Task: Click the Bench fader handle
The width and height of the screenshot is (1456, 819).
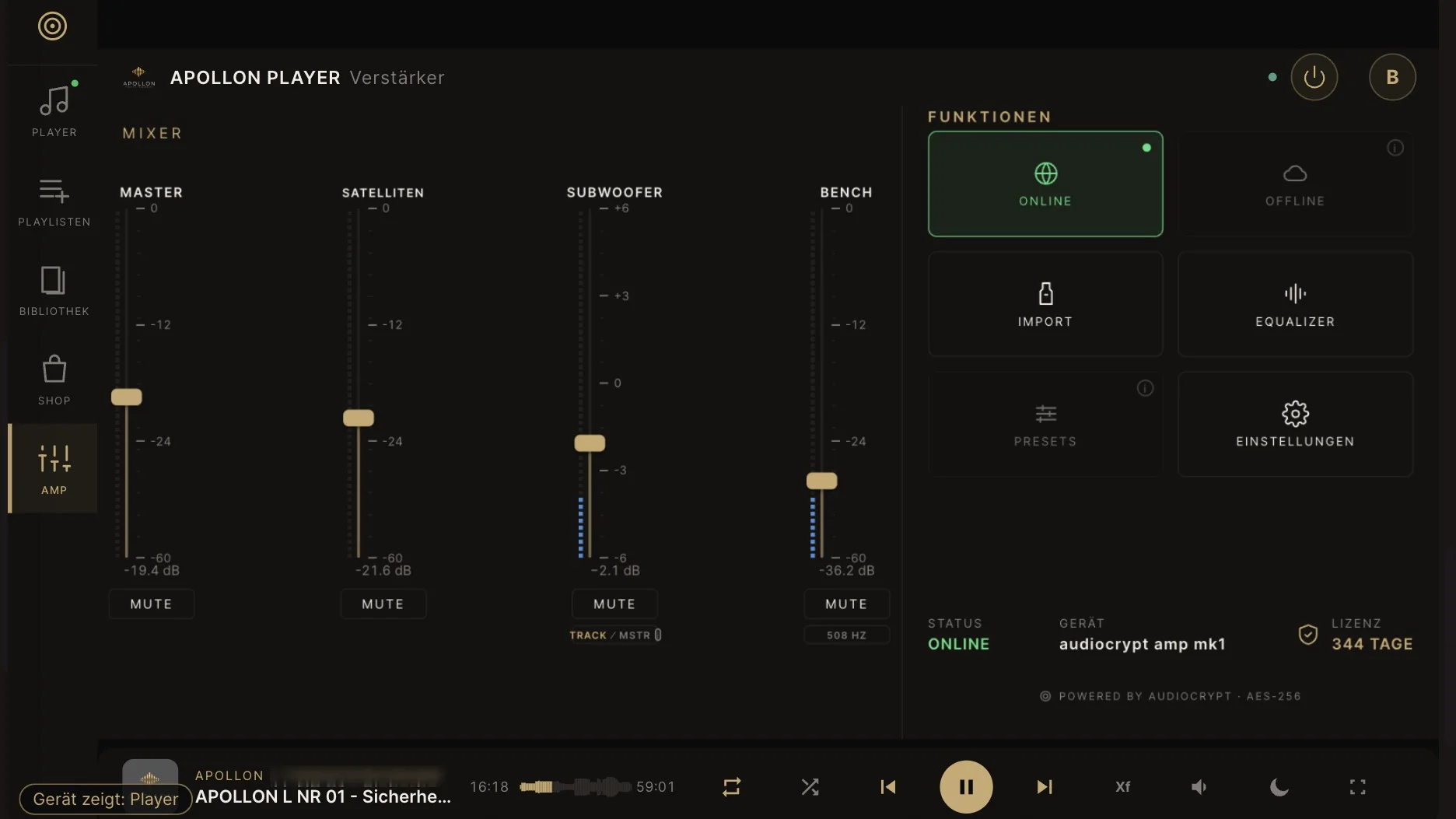Action: 821,481
